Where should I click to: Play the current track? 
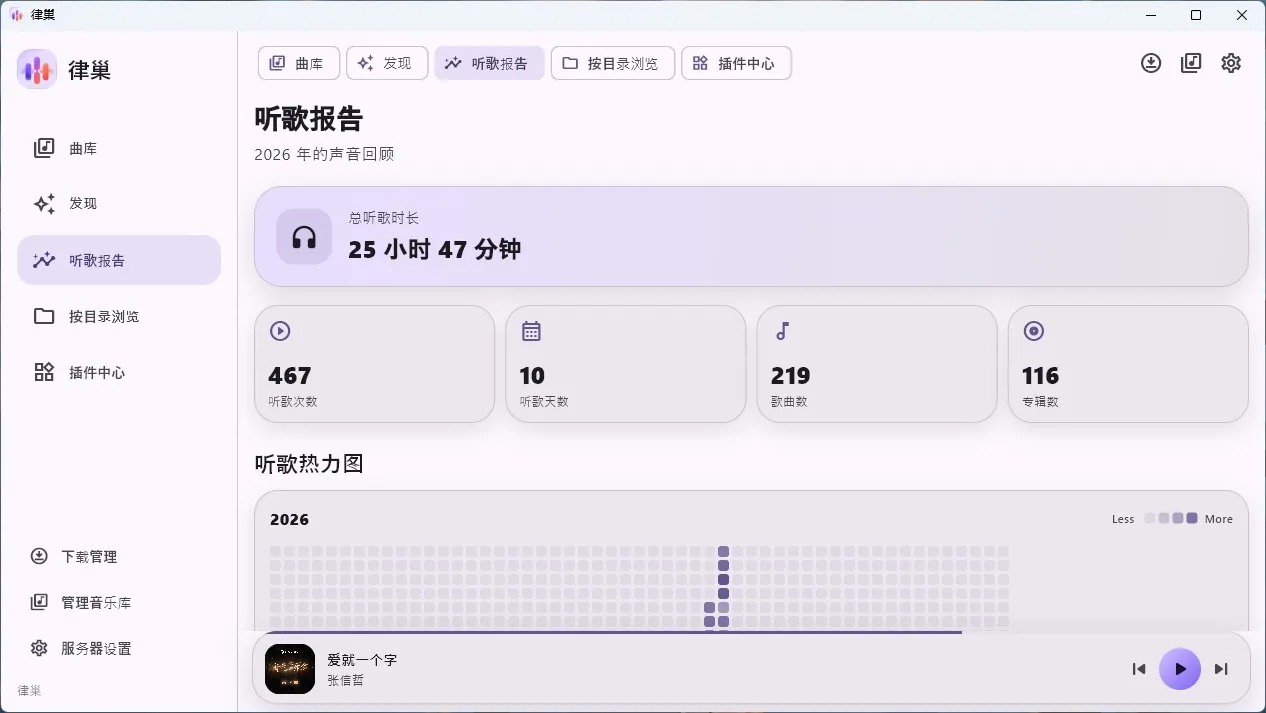tap(1180, 669)
